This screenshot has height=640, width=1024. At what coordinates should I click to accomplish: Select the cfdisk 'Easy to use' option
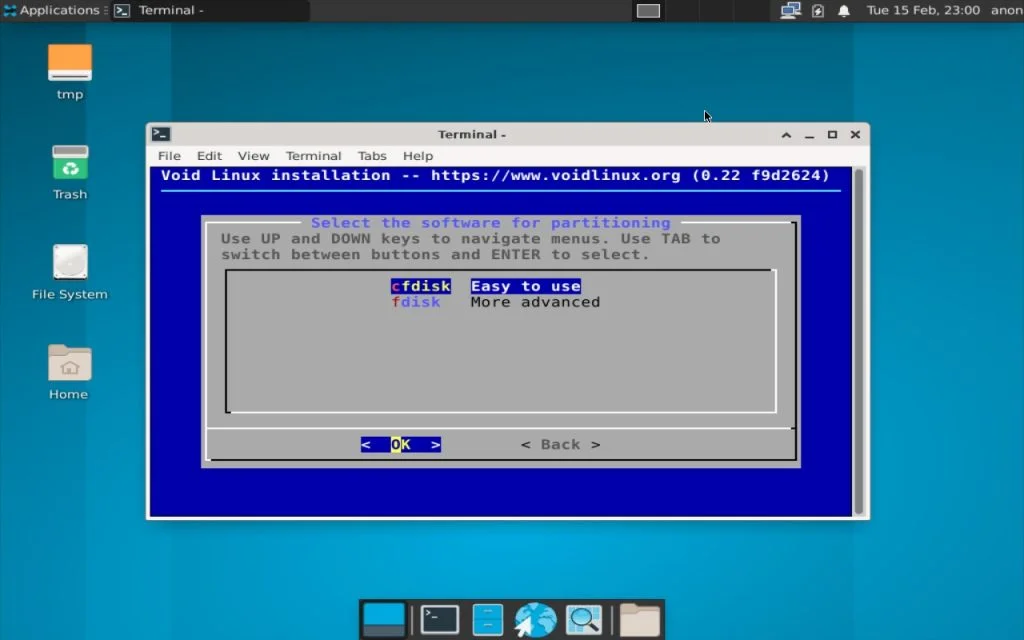(x=420, y=285)
